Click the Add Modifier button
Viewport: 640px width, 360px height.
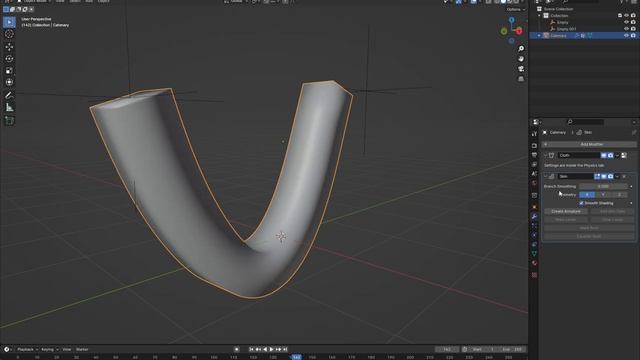589,144
